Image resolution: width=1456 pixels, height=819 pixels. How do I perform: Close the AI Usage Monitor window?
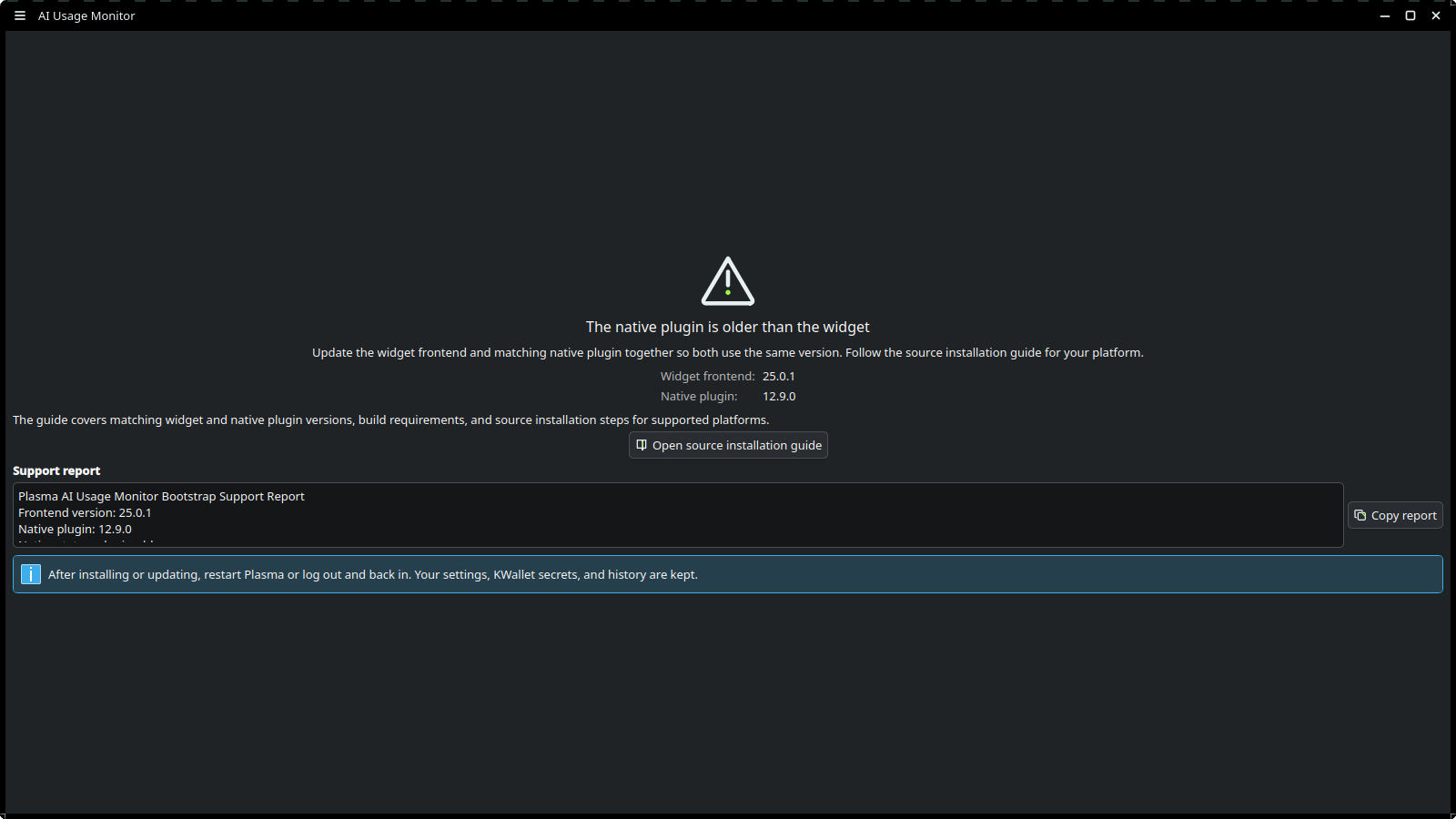tap(1436, 15)
